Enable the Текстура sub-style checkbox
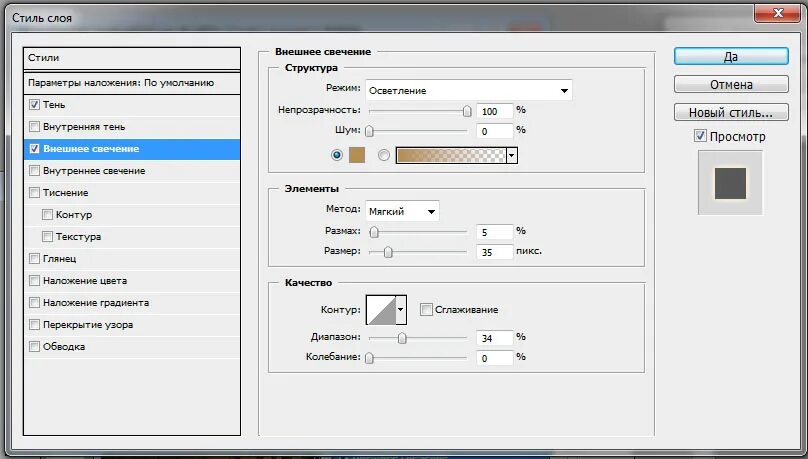Image resolution: width=808 pixels, height=459 pixels. [47, 236]
